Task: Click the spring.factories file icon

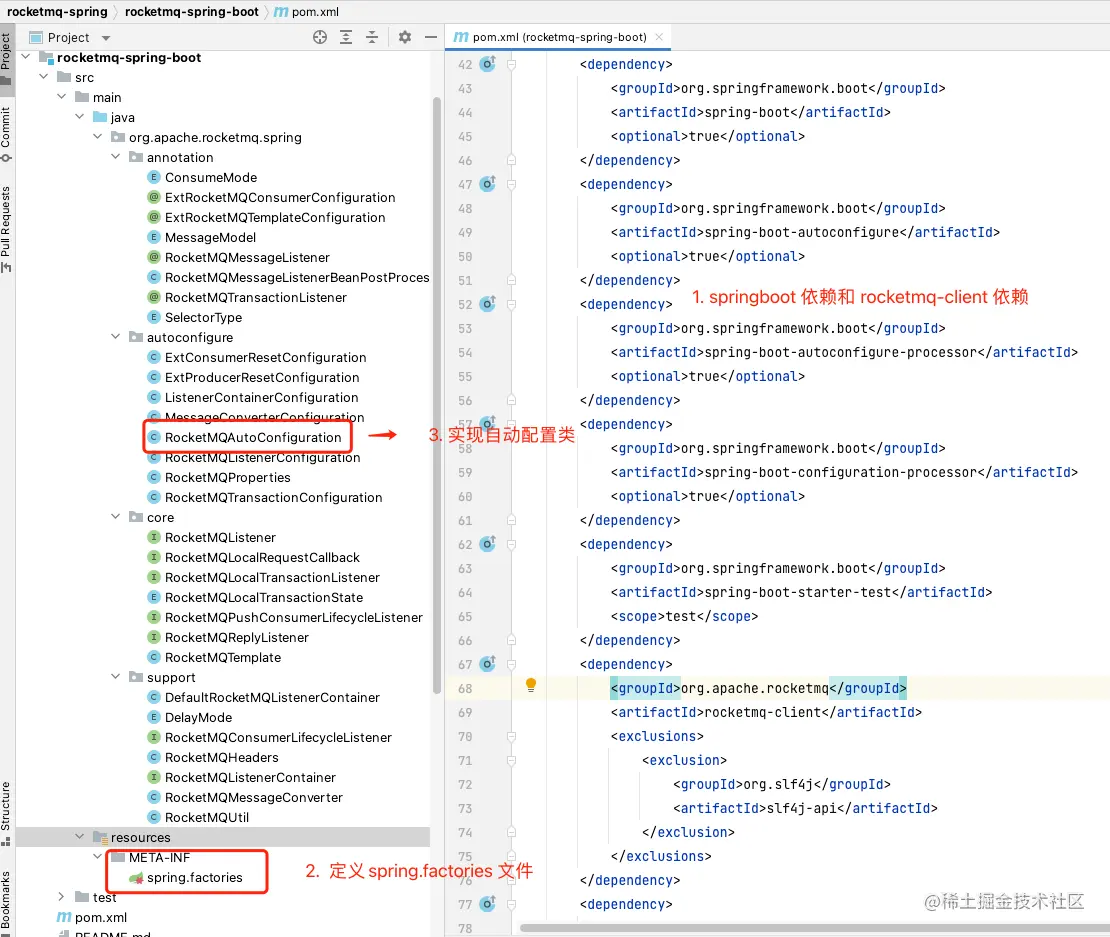Action: point(136,878)
